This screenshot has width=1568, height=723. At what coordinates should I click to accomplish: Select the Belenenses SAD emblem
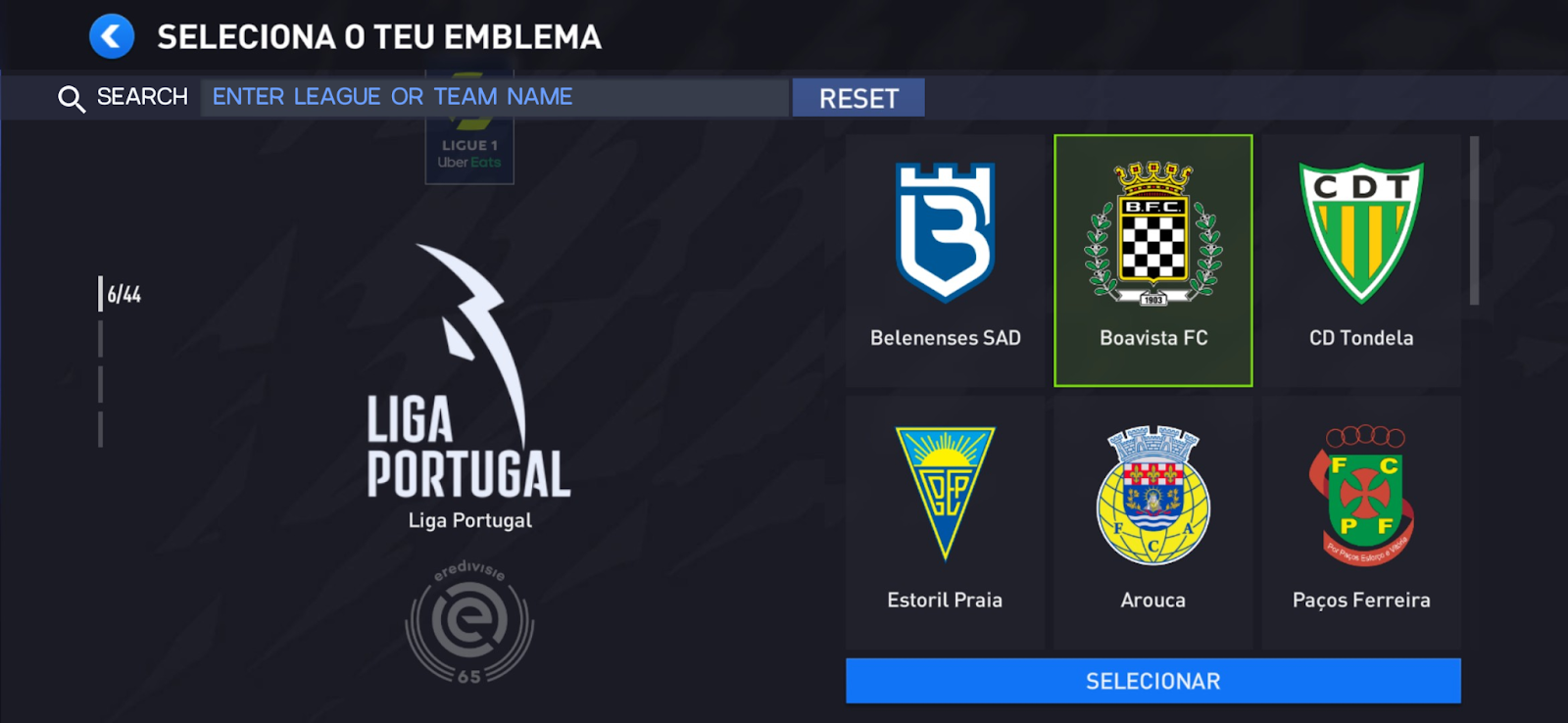[x=945, y=261]
